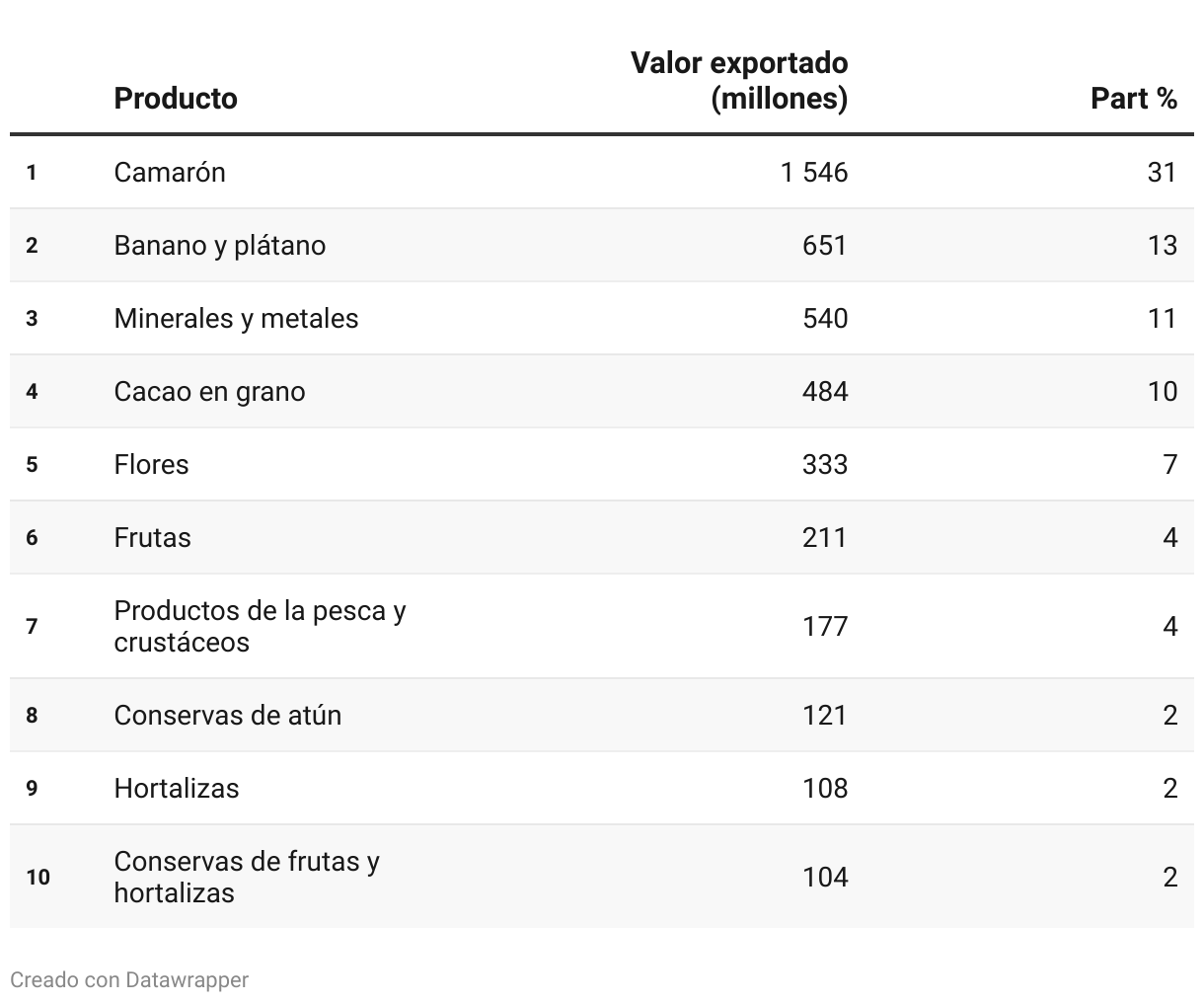This screenshot has height=1003, width=1204.
Task: Click the Part % column header
Action: pos(1133,99)
